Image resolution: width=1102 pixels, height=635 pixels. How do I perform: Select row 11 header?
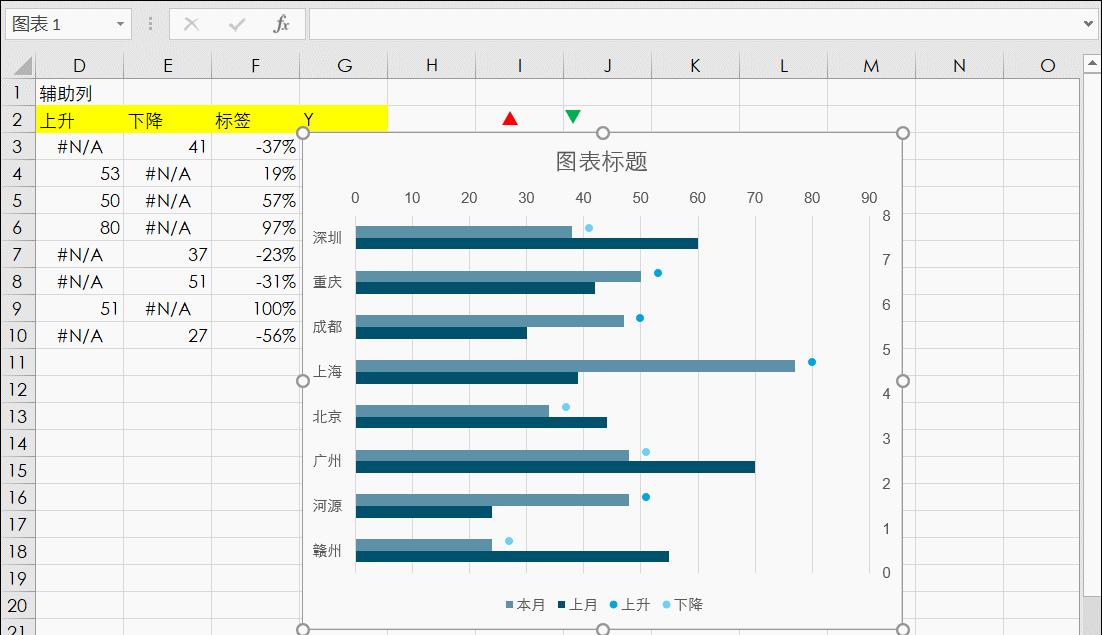point(17,362)
